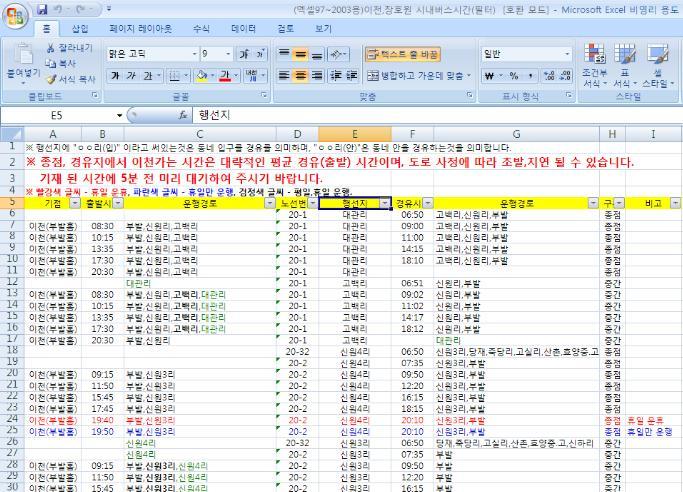
Task: Switch to the 홈 ribbon tab
Action: click(x=47, y=29)
